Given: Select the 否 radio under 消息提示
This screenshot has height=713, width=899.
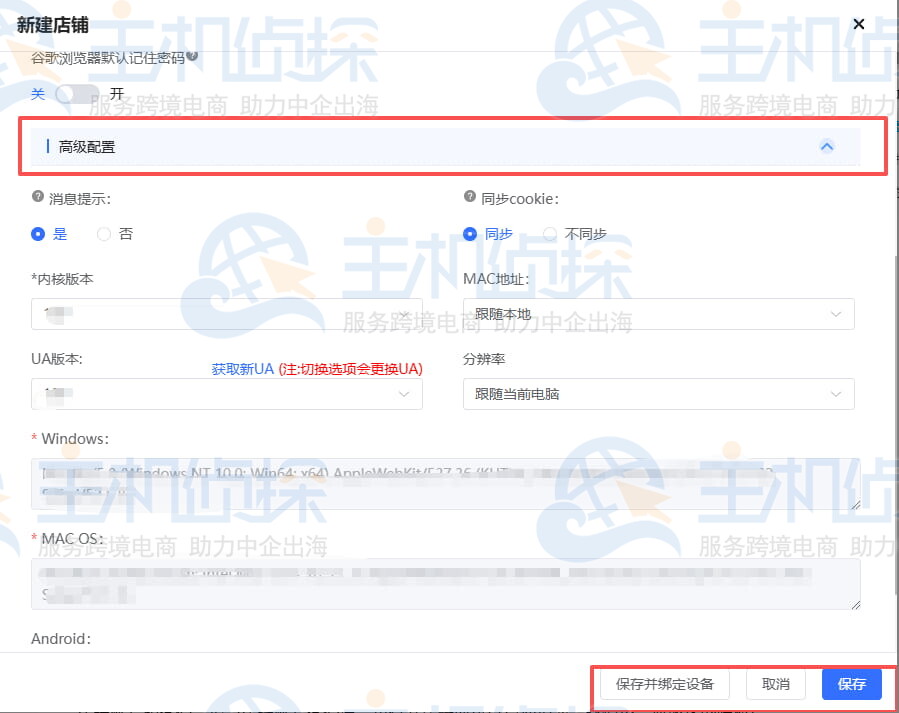Looking at the screenshot, I should [x=103, y=233].
